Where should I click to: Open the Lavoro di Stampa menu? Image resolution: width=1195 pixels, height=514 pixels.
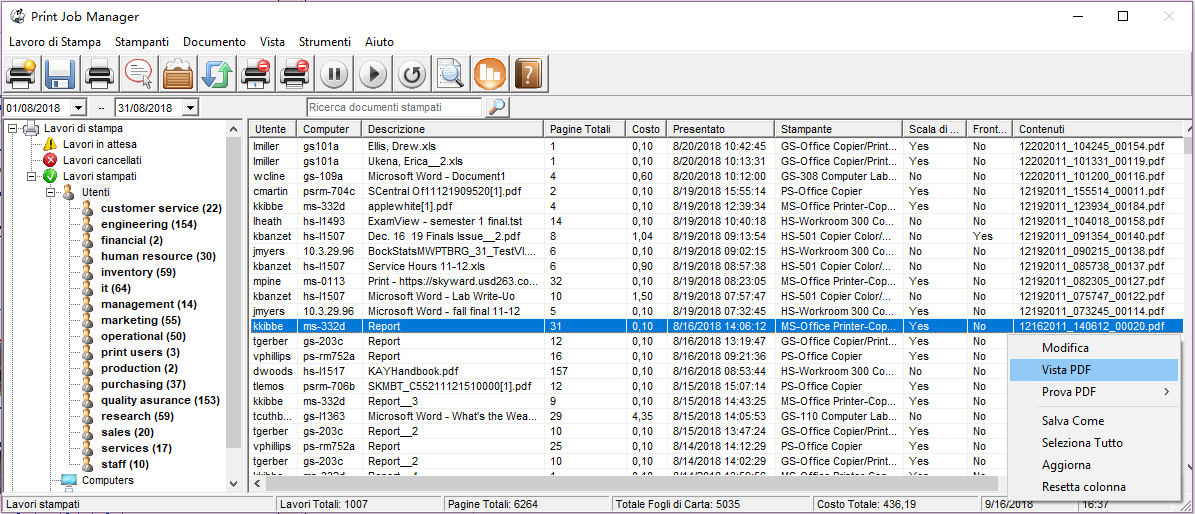(55, 42)
